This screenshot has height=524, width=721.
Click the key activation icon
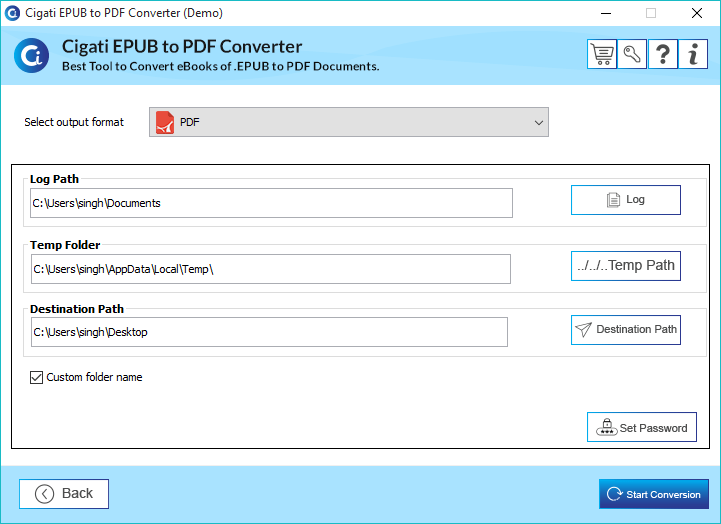point(632,54)
